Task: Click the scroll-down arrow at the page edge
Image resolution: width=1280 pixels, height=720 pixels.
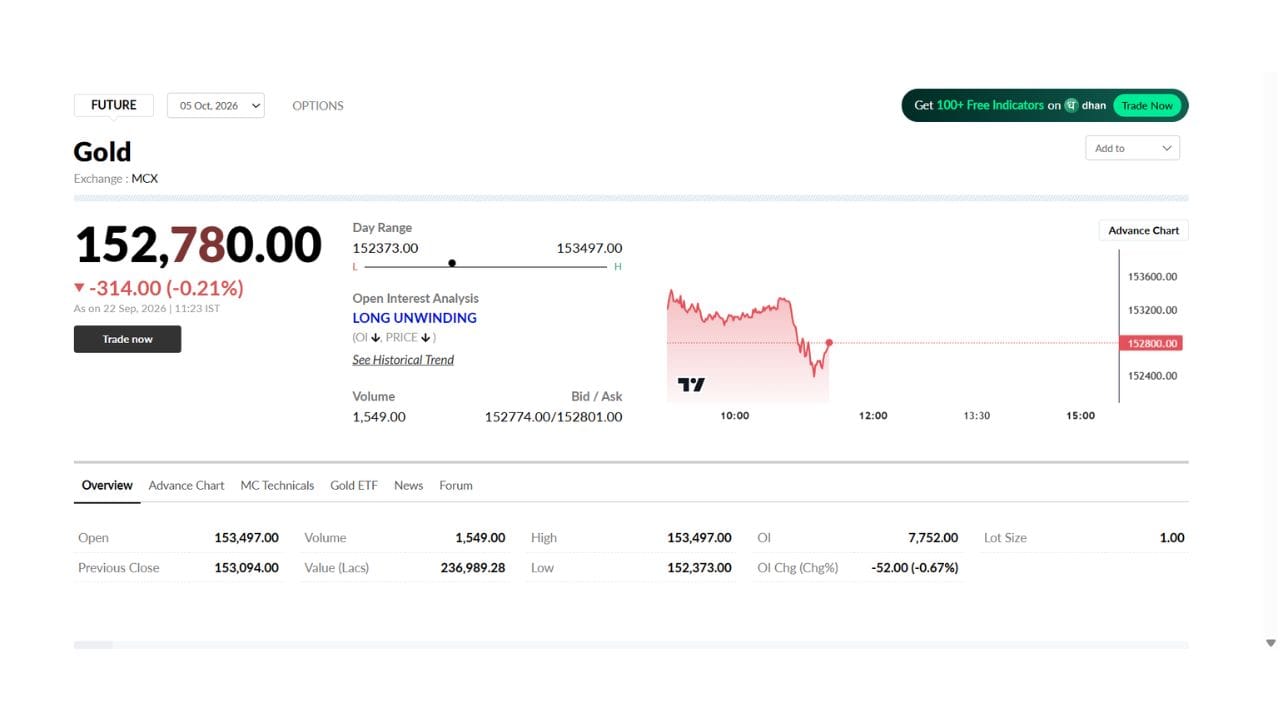Action: 1271,643
